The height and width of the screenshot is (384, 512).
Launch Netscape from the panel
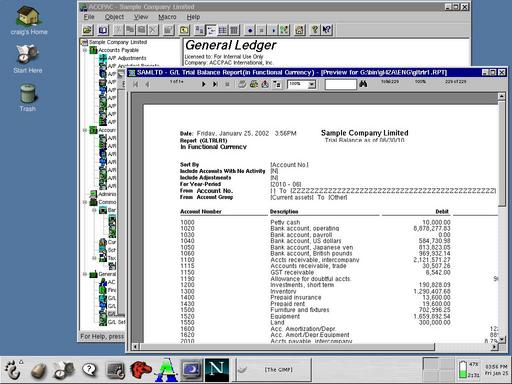click(217, 370)
